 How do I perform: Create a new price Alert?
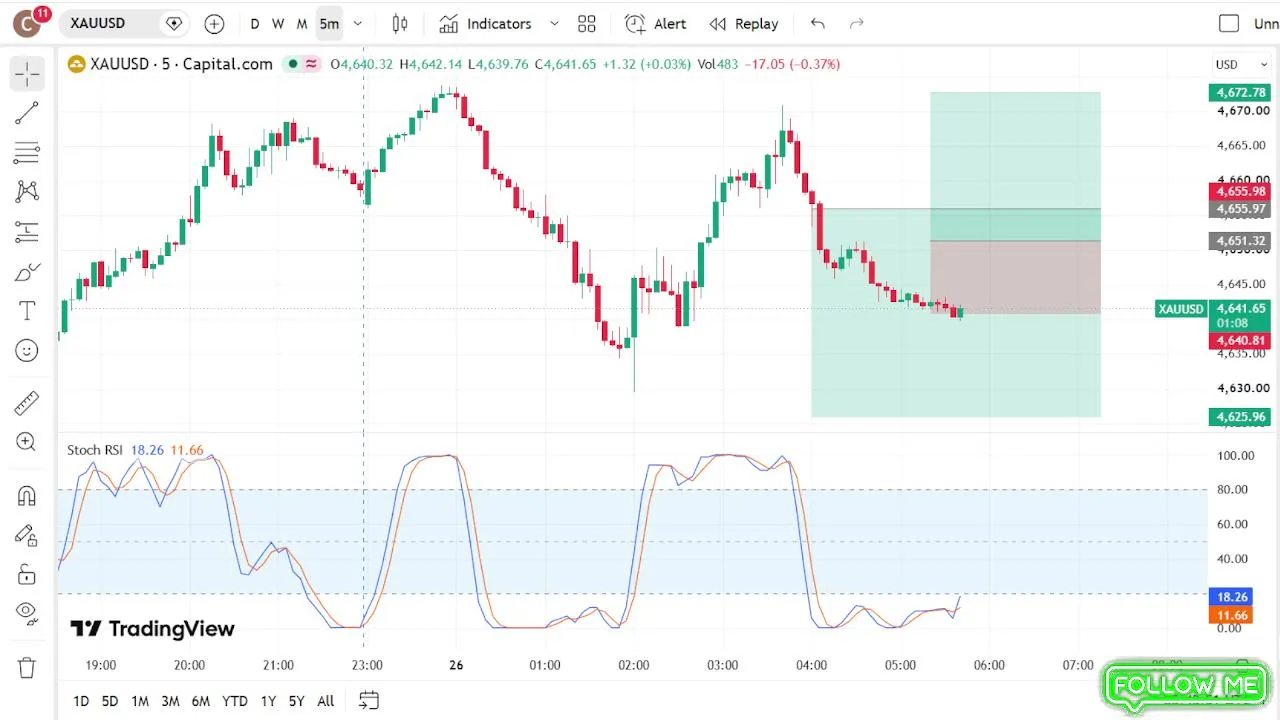[x=656, y=23]
